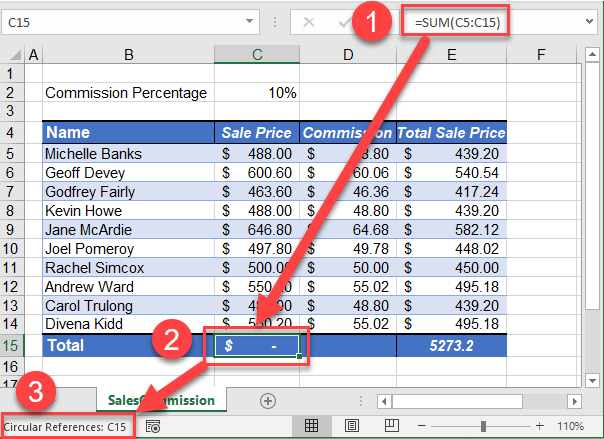The height and width of the screenshot is (439, 604).
Task: Open the SalesCommission sheet tab
Action: [x=161, y=400]
